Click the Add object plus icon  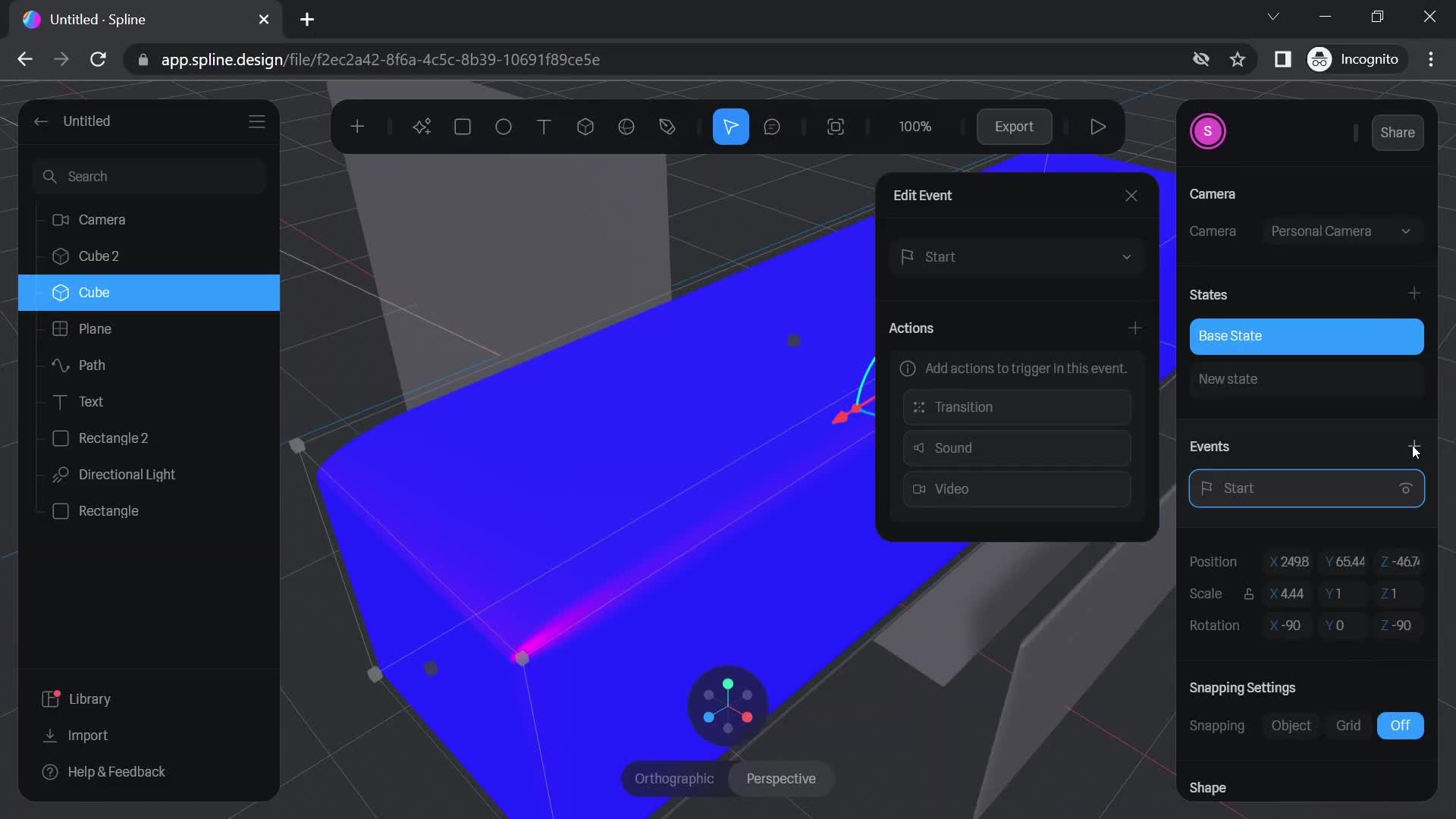coord(358,127)
